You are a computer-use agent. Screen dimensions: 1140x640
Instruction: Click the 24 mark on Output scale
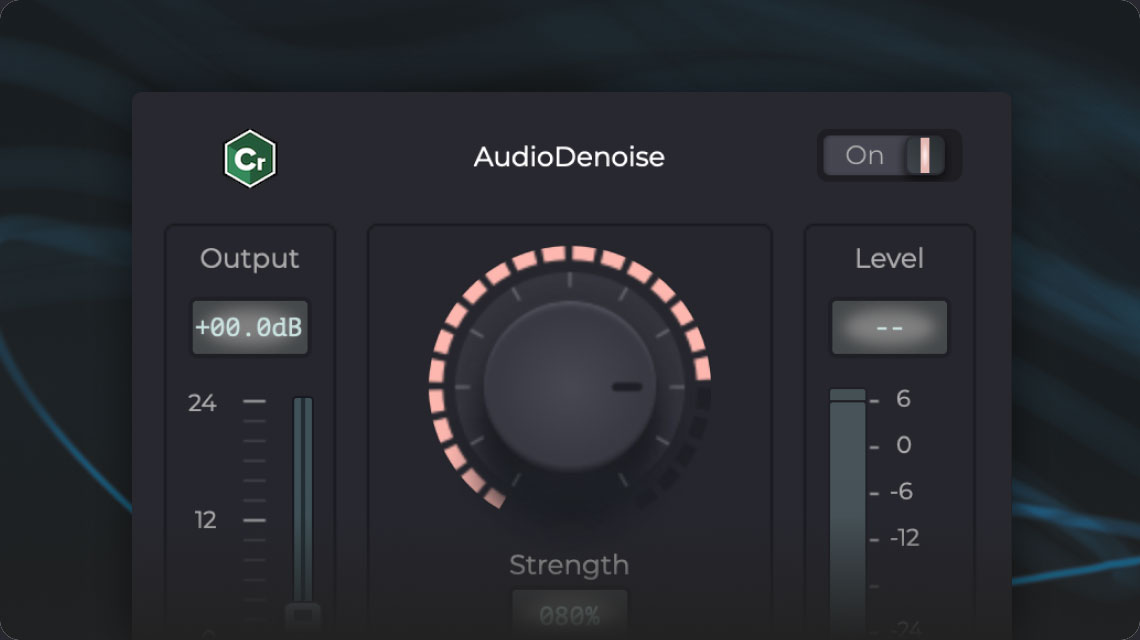[x=202, y=402]
